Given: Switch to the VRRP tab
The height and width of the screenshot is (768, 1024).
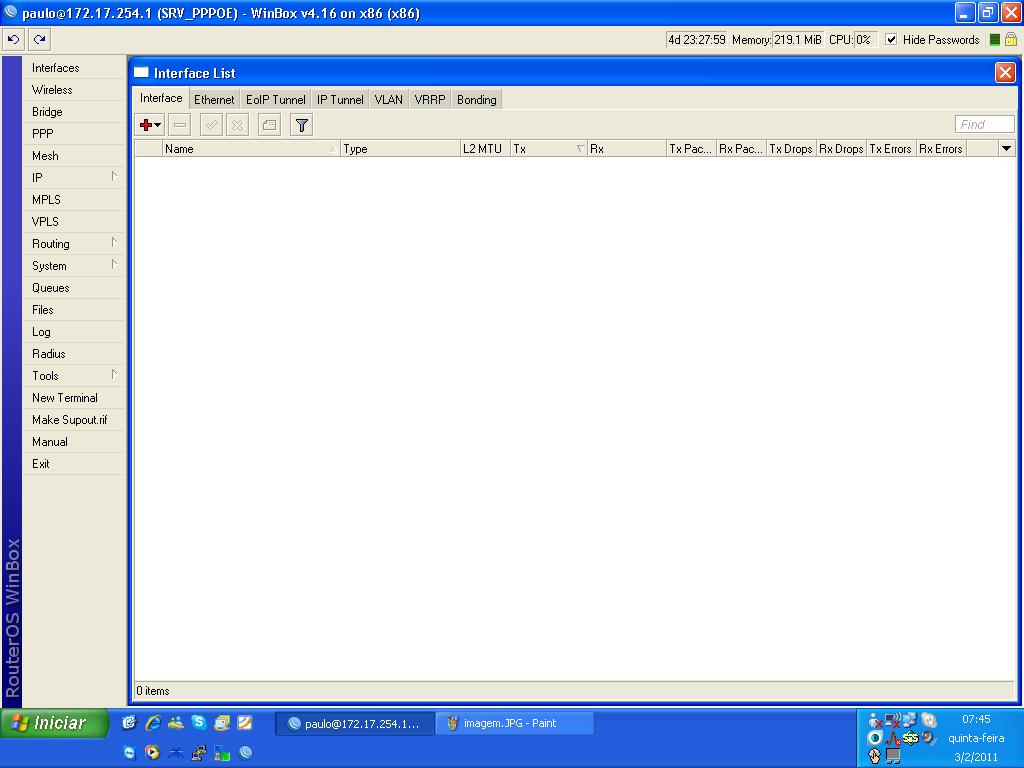Looking at the screenshot, I should 430,99.
